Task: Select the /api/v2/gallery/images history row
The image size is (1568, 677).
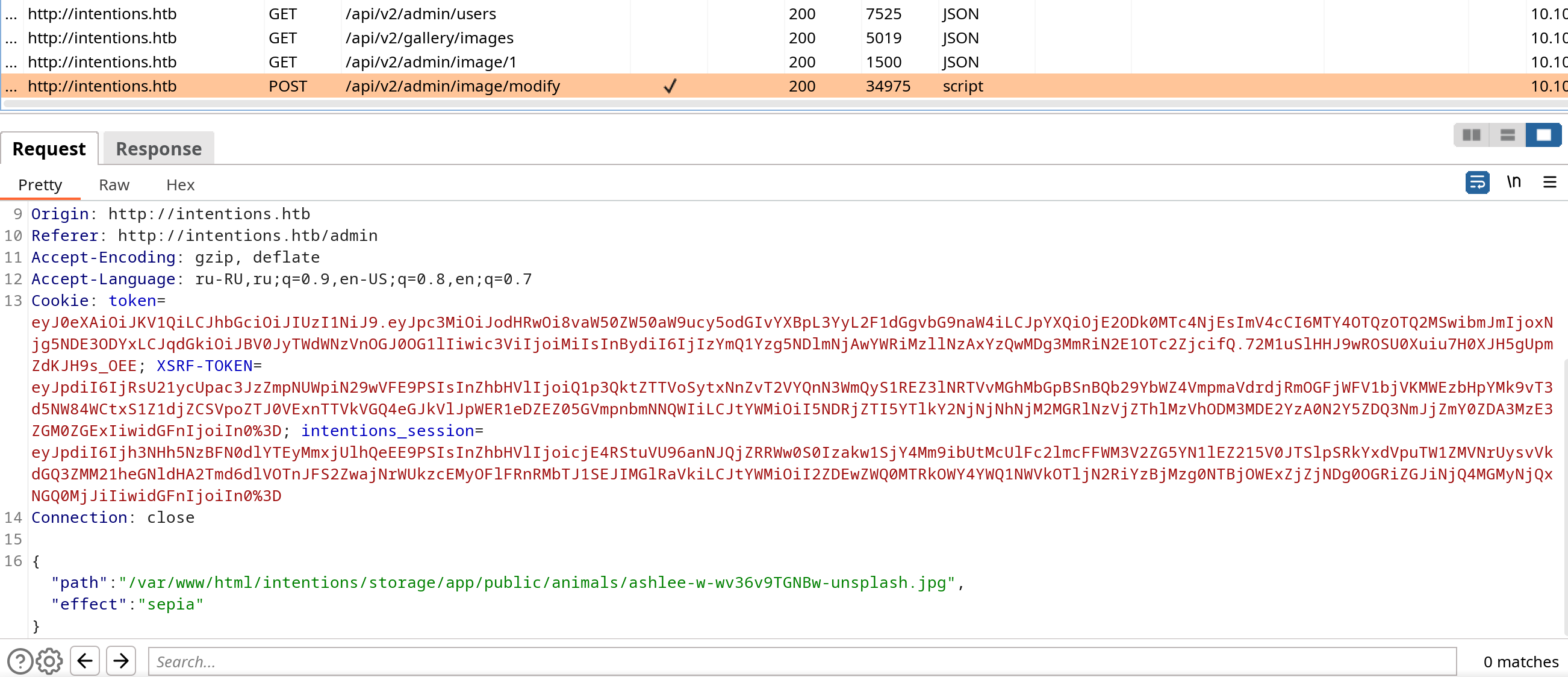Action: point(784,38)
